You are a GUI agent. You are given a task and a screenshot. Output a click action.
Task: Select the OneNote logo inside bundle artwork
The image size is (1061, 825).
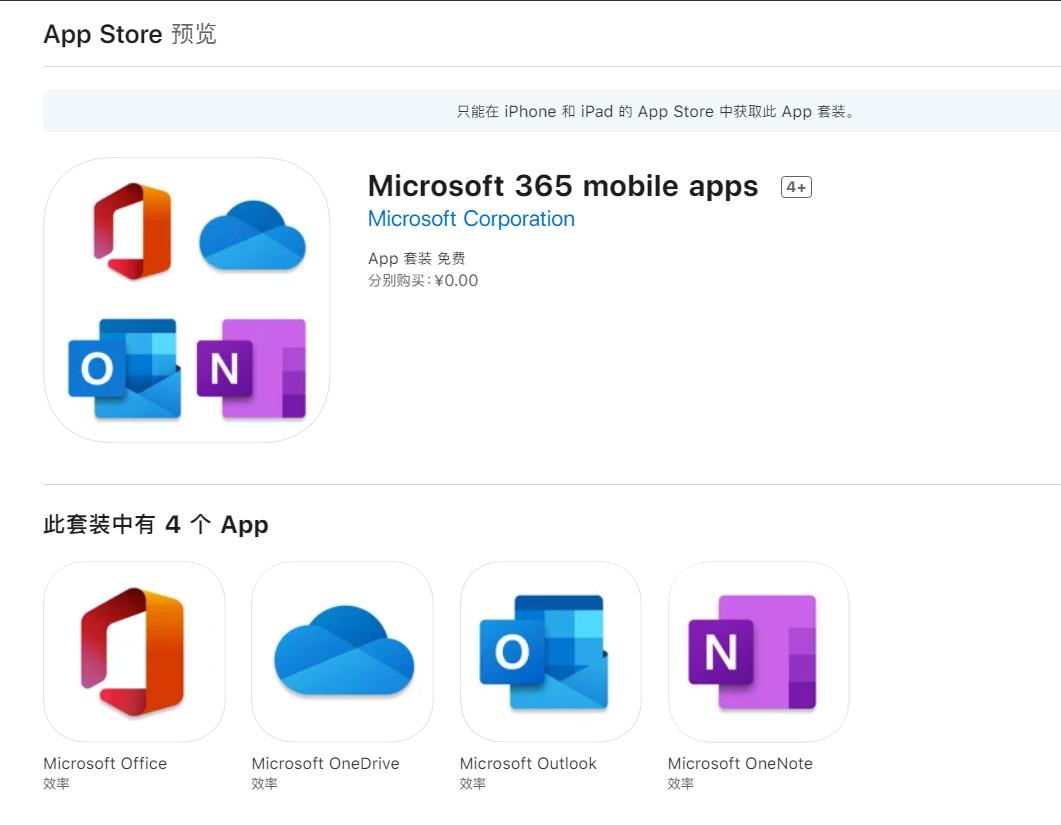coord(250,367)
